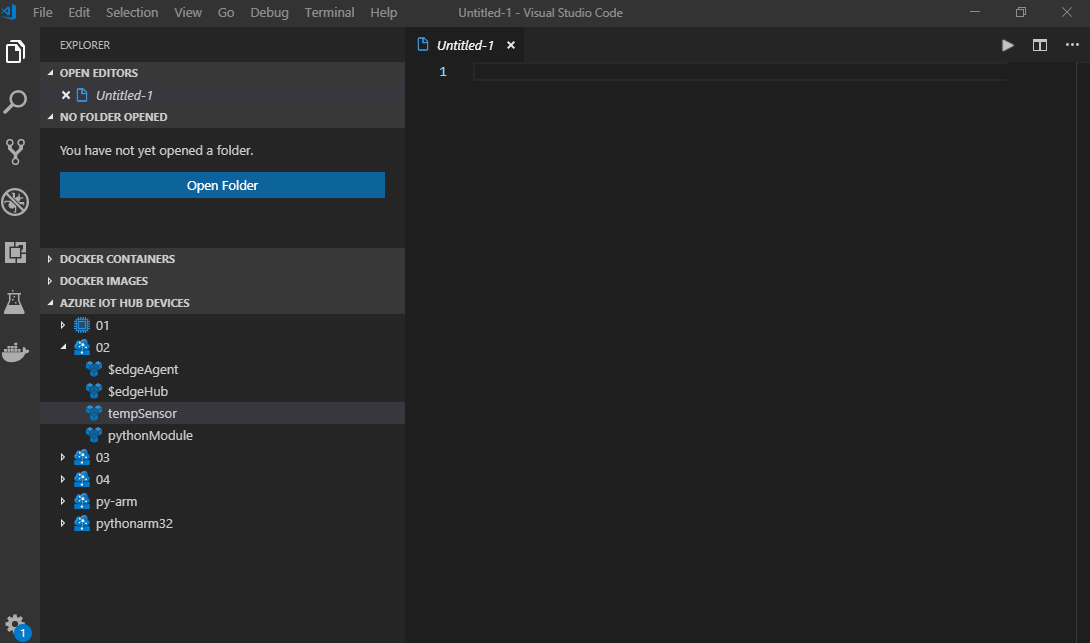Open the editor More Actions ellipsis
The image size is (1090, 643).
[1072, 45]
